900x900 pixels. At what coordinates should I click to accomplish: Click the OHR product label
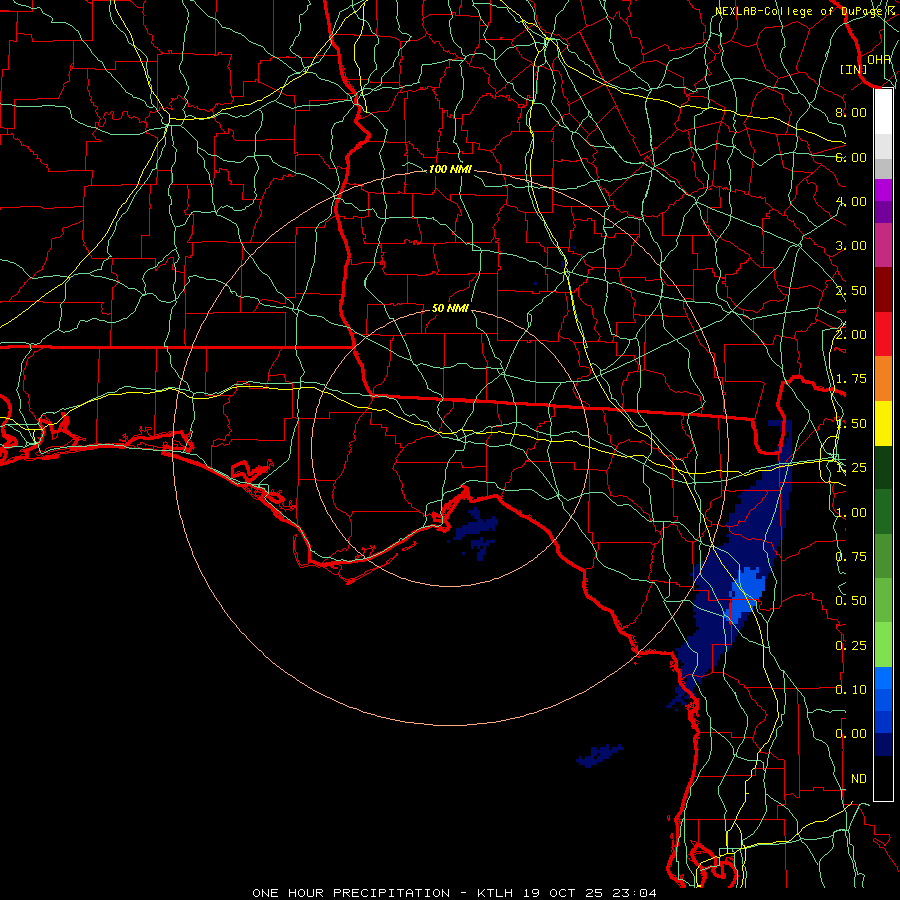879,59
